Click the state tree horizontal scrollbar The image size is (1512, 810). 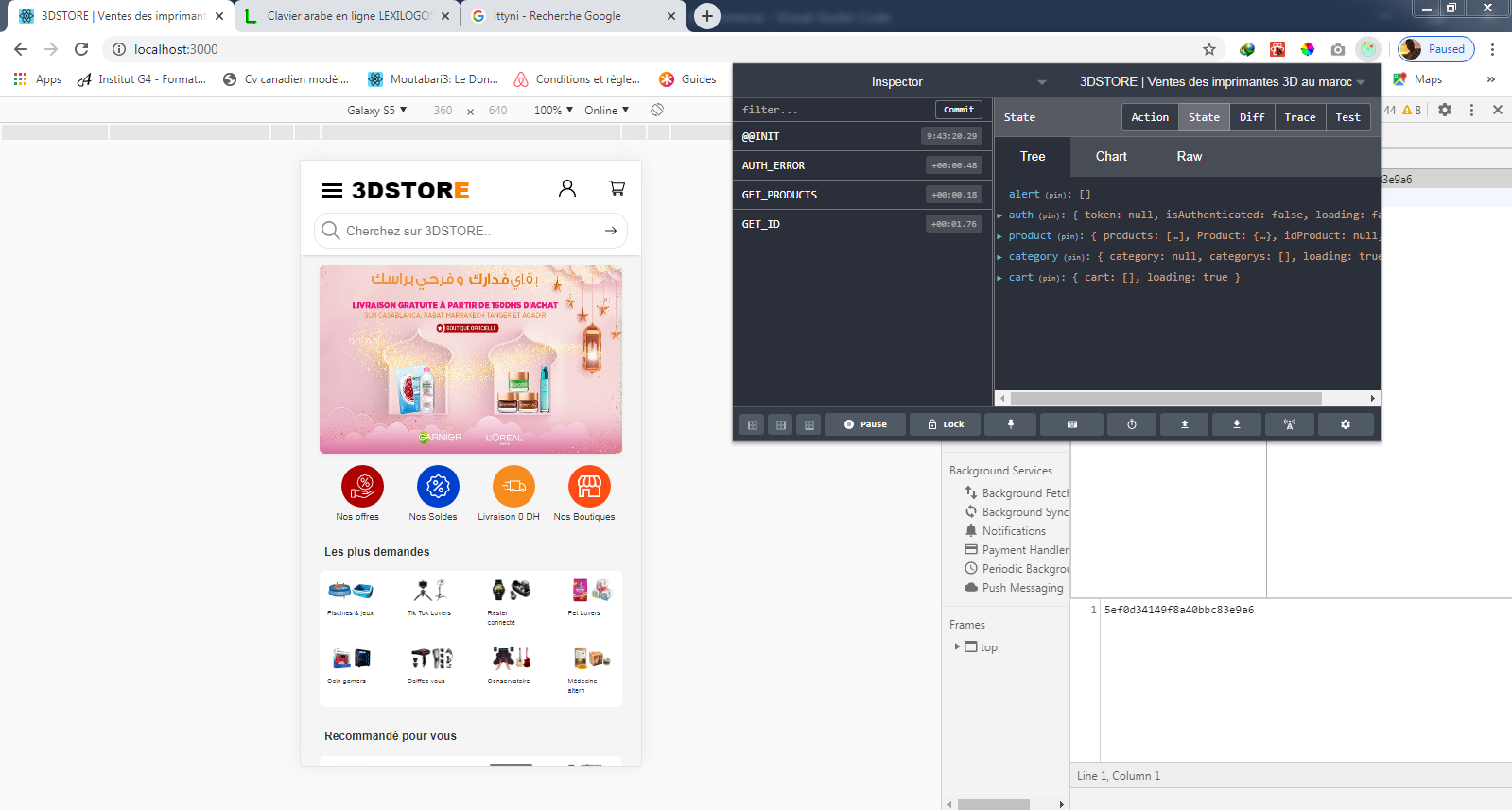[x=1166, y=398]
